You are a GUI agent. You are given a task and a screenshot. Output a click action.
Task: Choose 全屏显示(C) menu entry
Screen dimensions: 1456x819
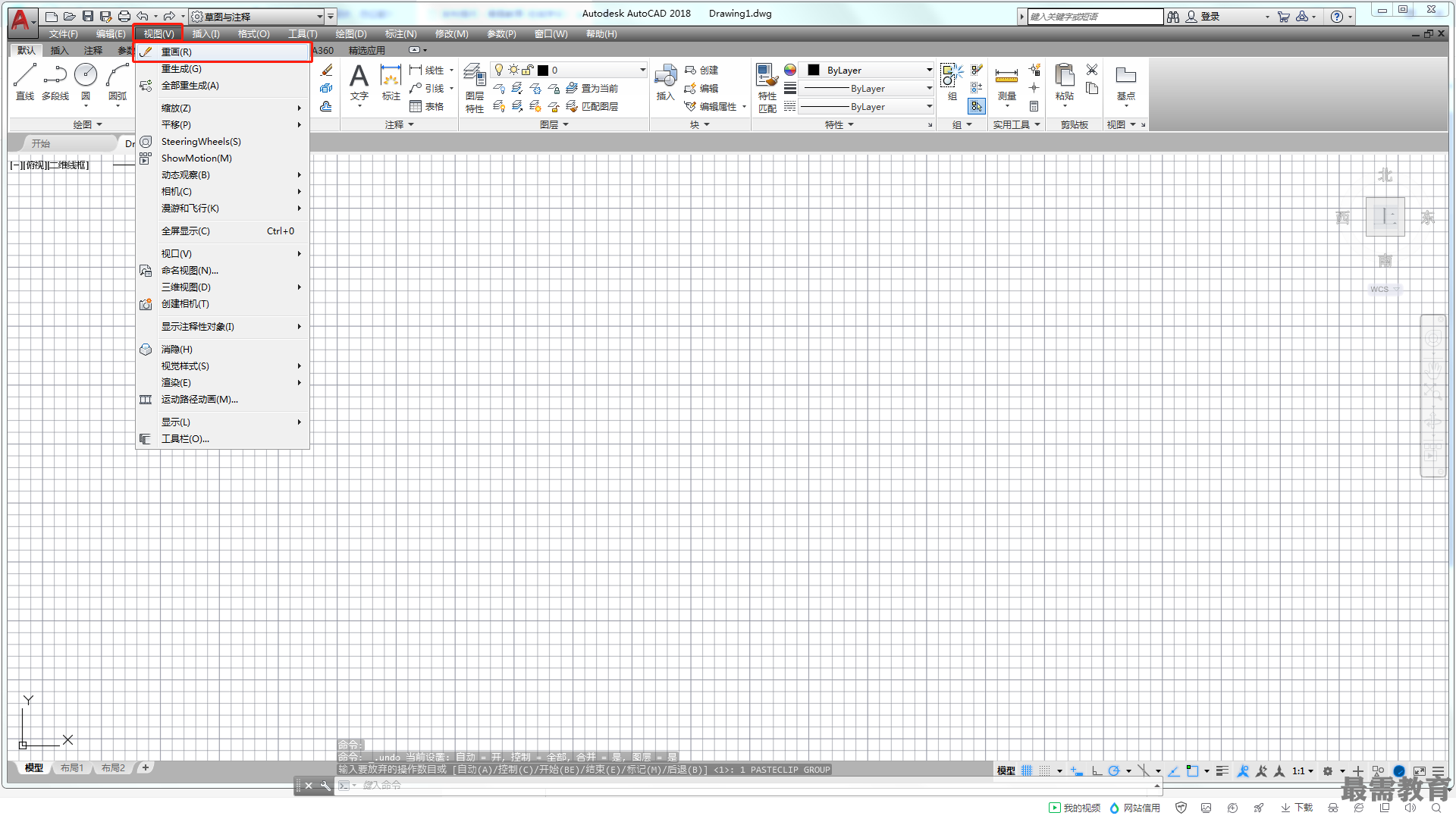(222, 231)
